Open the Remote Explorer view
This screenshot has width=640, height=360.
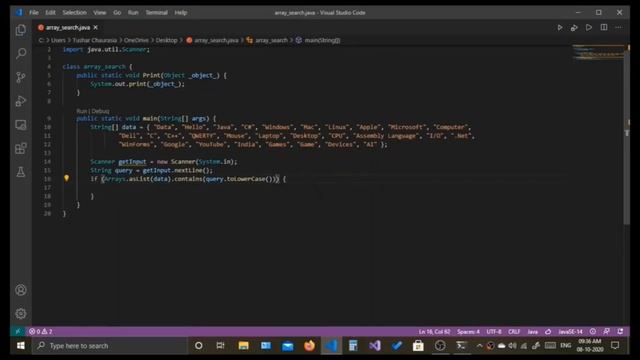point(21,124)
